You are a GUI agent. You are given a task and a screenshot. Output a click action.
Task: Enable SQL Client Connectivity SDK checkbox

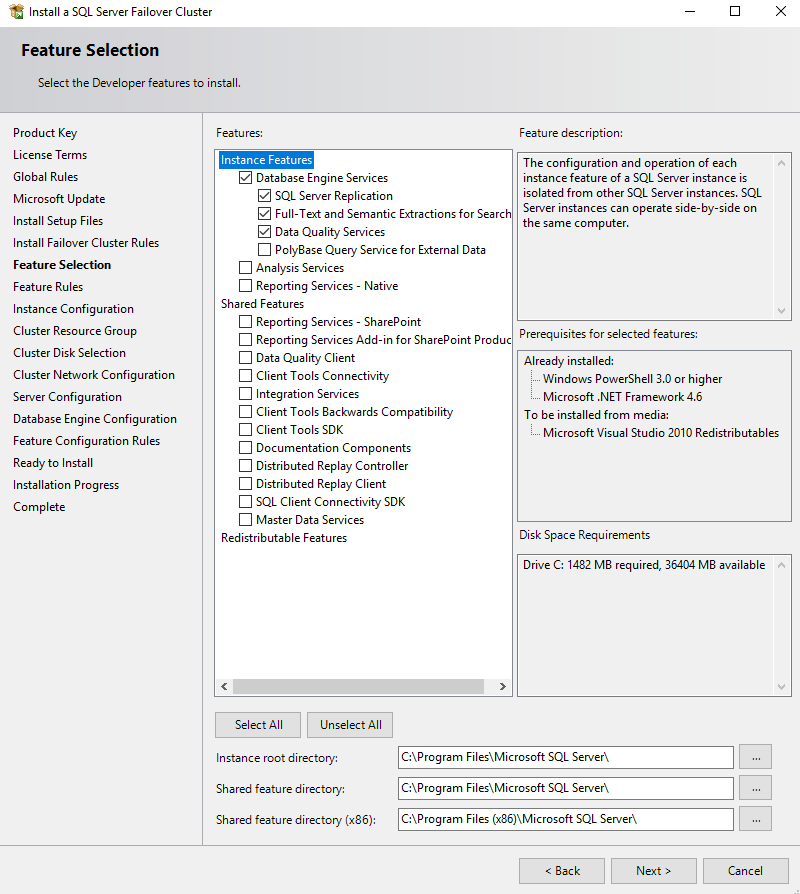245,502
